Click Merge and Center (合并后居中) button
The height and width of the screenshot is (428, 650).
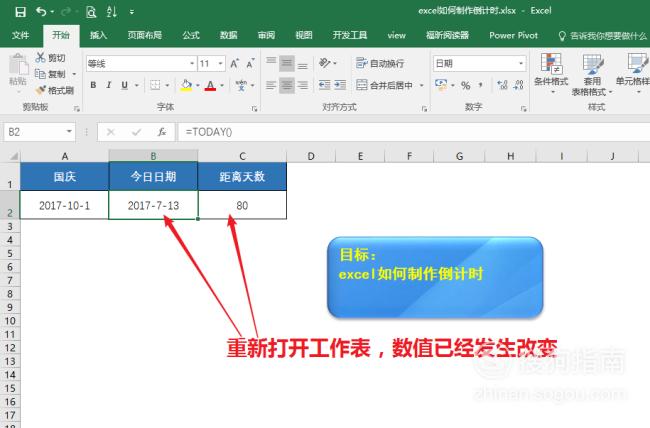tap(384, 85)
